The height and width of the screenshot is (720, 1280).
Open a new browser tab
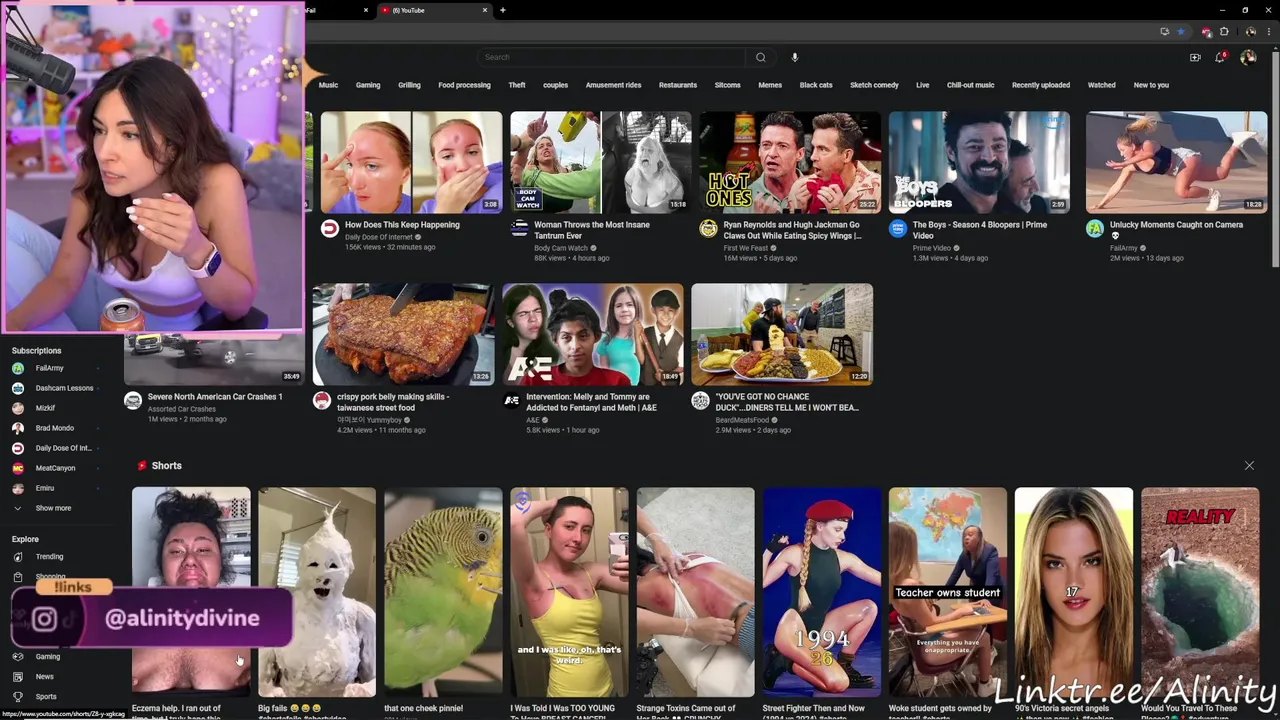coord(502,10)
